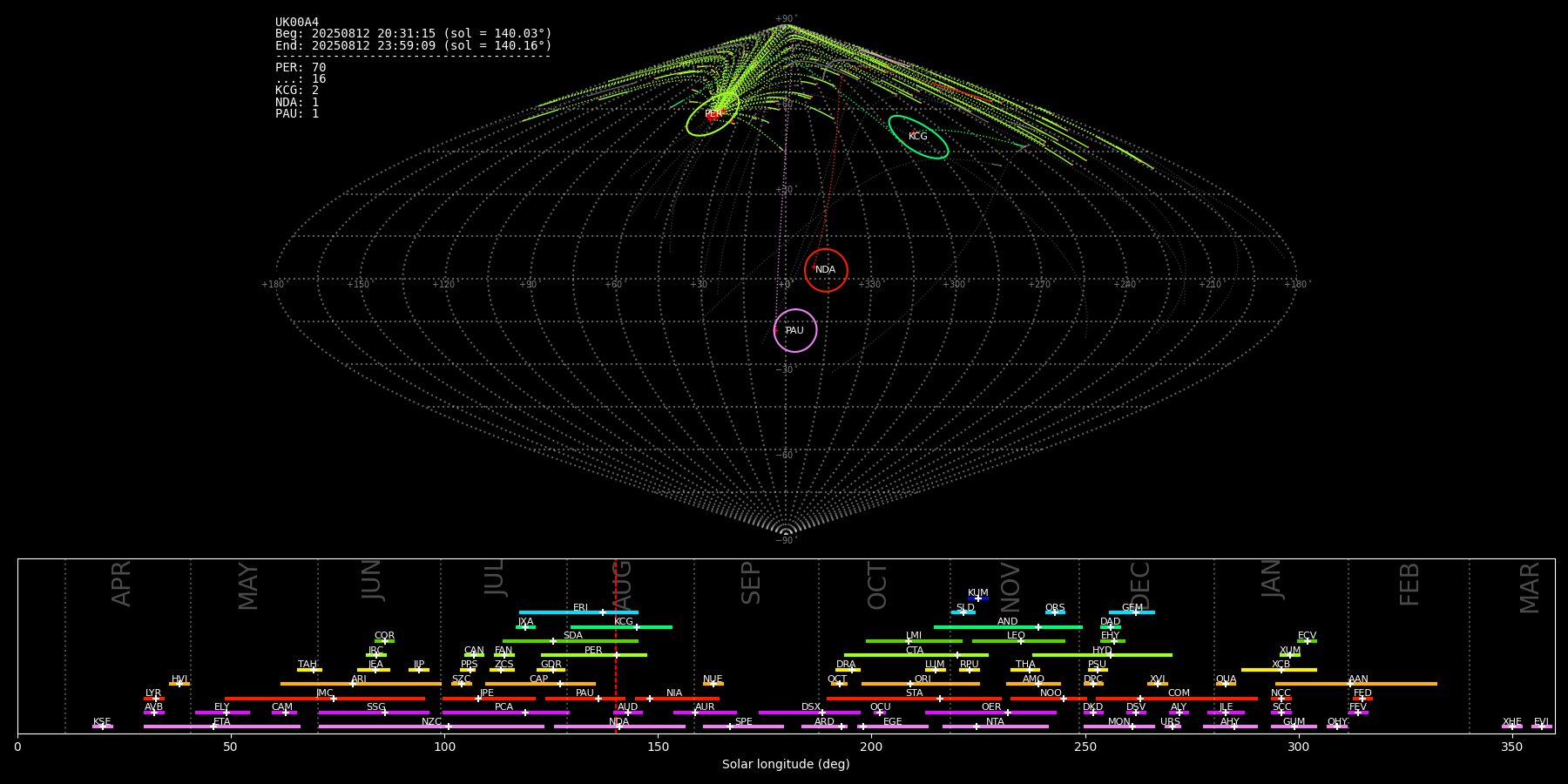Image resolution: width=1568 pixels, height=784 pixels.
Task: Click the cyan GEM shower bar
Action: click(x=1132, y=612)
